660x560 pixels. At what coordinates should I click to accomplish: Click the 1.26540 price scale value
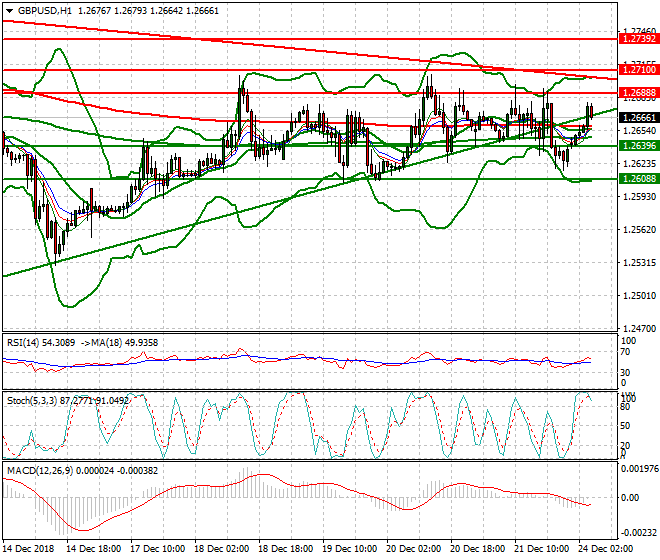pos(639,131)
